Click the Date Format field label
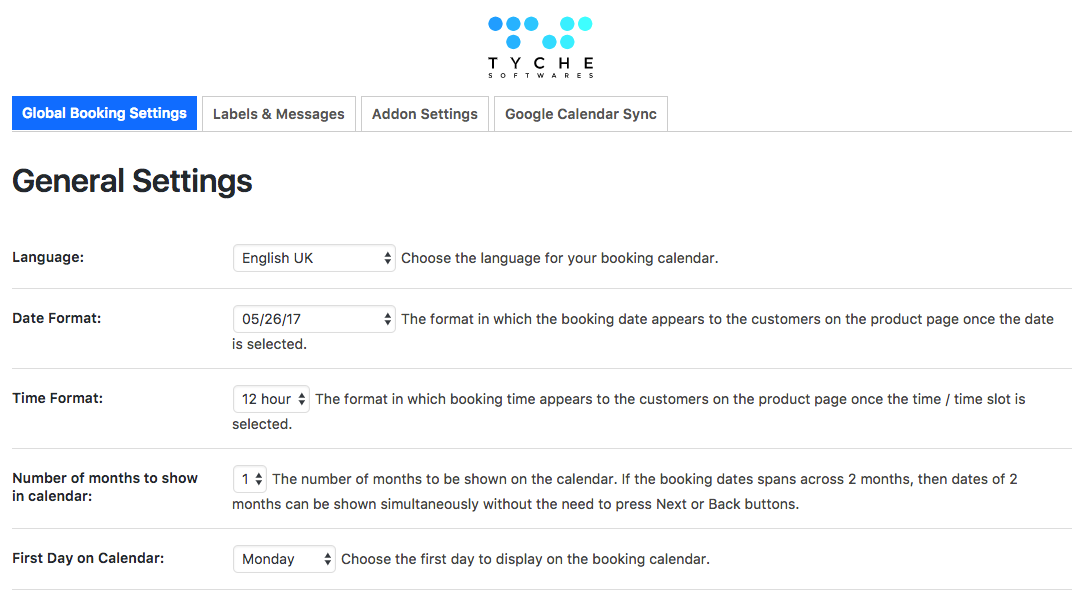This screenshot has width=1082, height=599. pyautogui.click(x=57, y=318)
